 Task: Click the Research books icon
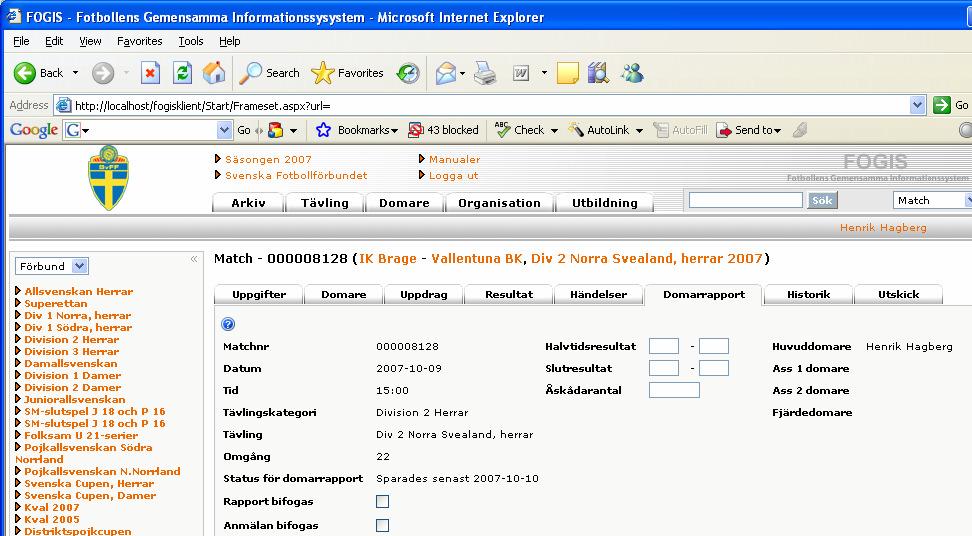pyautogui.click(x=598, y=73)
